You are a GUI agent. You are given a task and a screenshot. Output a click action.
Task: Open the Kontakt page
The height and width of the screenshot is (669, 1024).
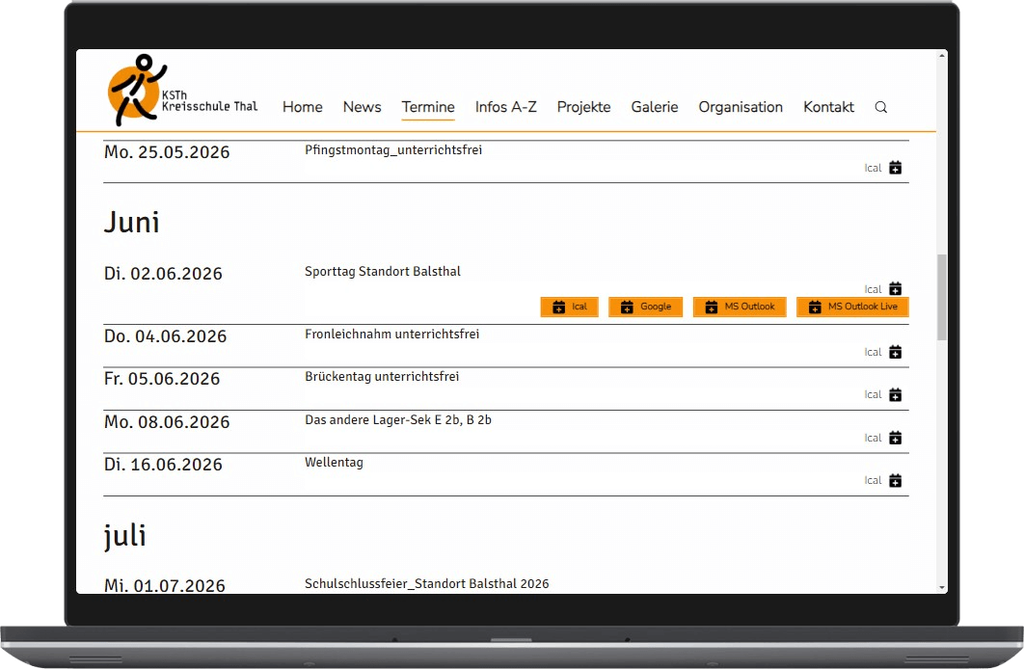(828, 107)
